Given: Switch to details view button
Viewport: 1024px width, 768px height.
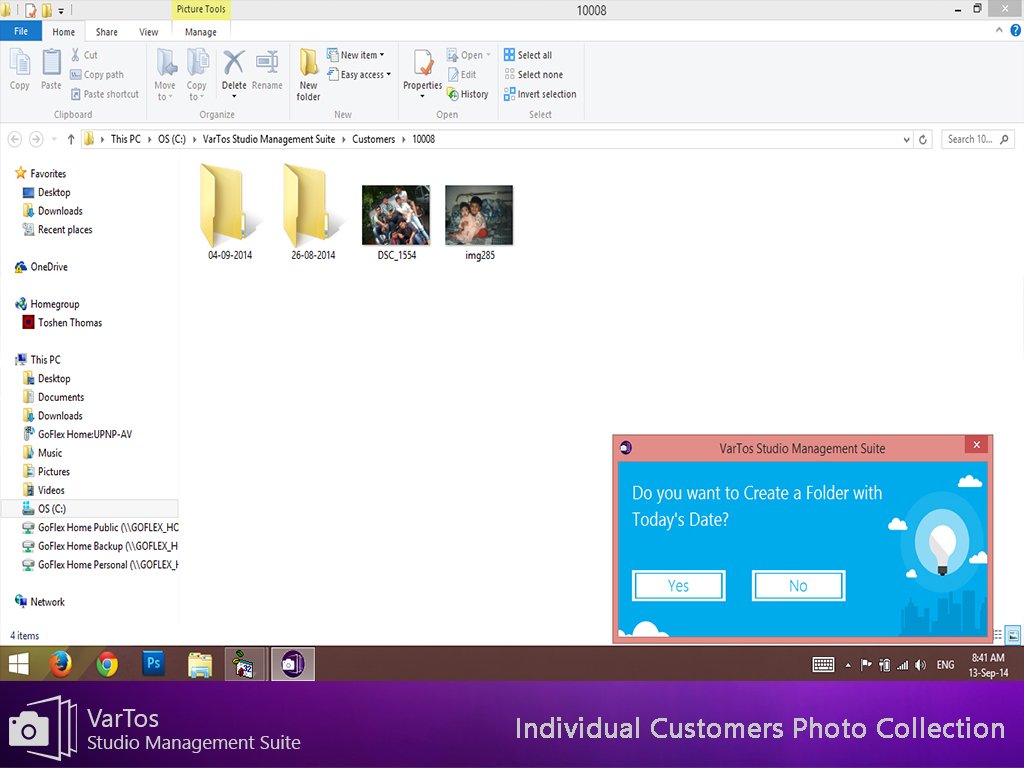Looking at the screenshot, I should tap(998, 634).
